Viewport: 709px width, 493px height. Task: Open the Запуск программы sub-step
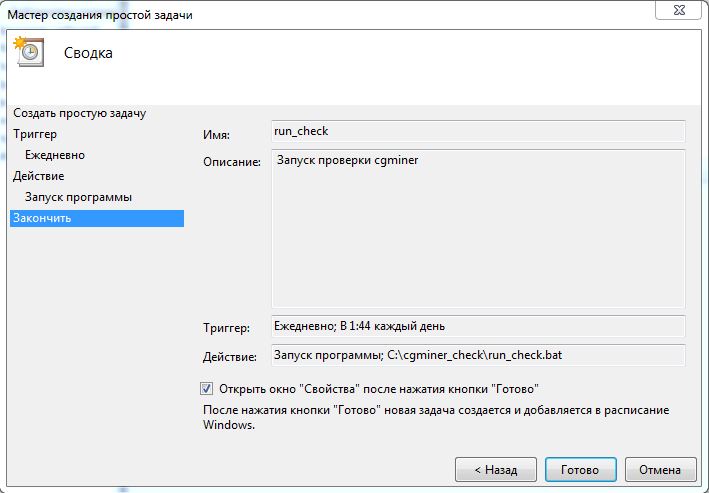pyautogui.click(x=78, y=197)
